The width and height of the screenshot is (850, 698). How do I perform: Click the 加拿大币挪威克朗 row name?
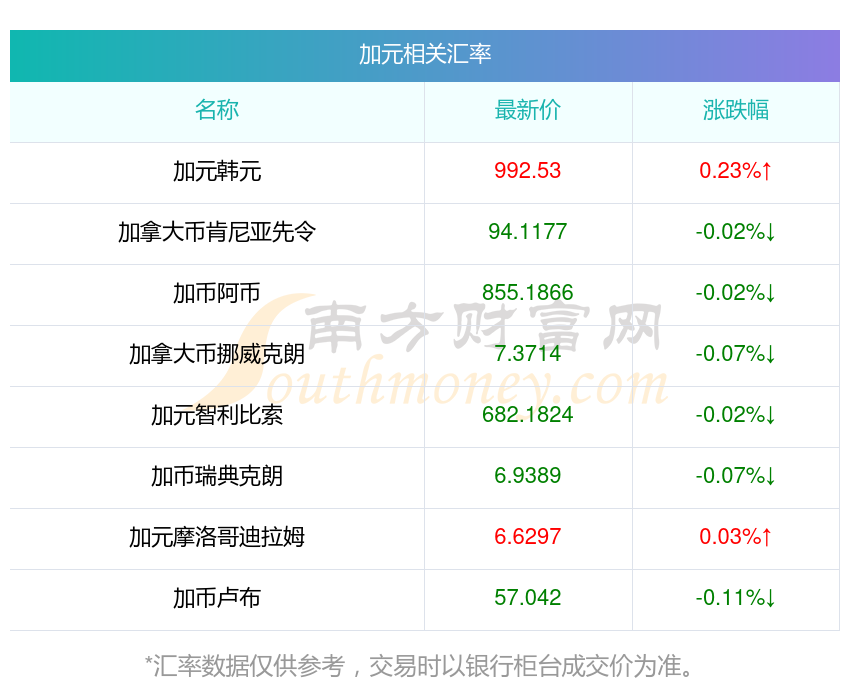point(217,354)
